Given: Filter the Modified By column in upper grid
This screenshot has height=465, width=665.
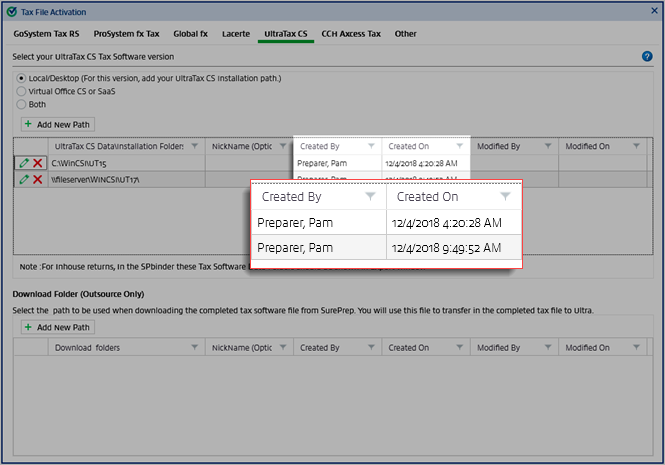Looking at the screenshot, I should point(548,147).
